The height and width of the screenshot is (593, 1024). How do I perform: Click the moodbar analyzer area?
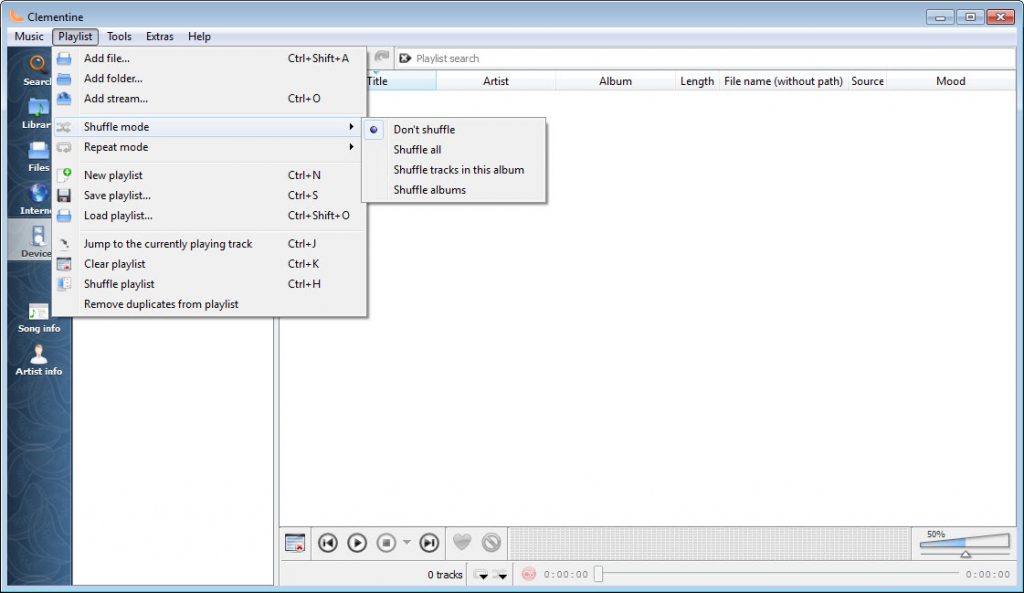[710, 543]
